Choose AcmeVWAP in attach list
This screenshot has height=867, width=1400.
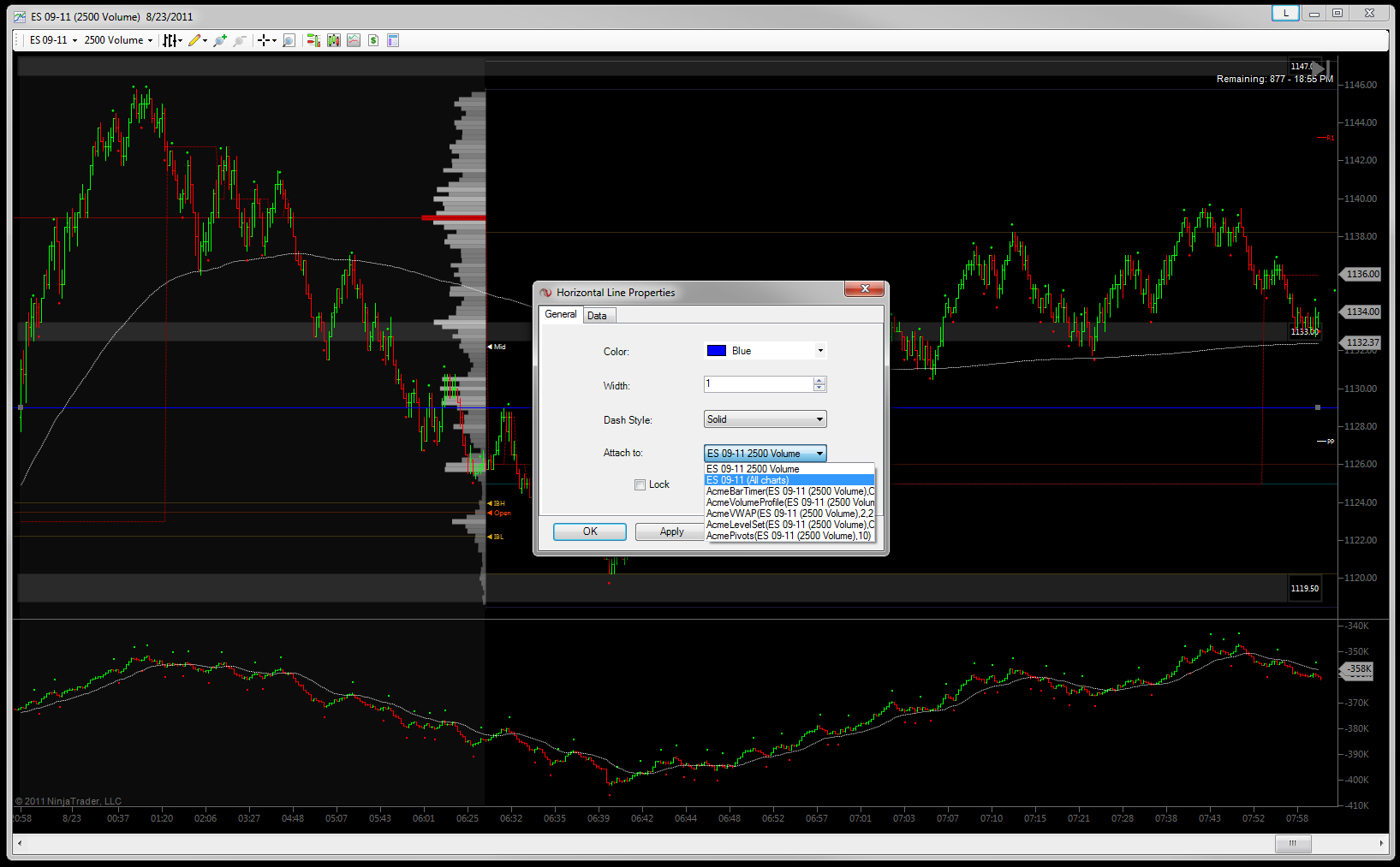click(x=789, y=514)
